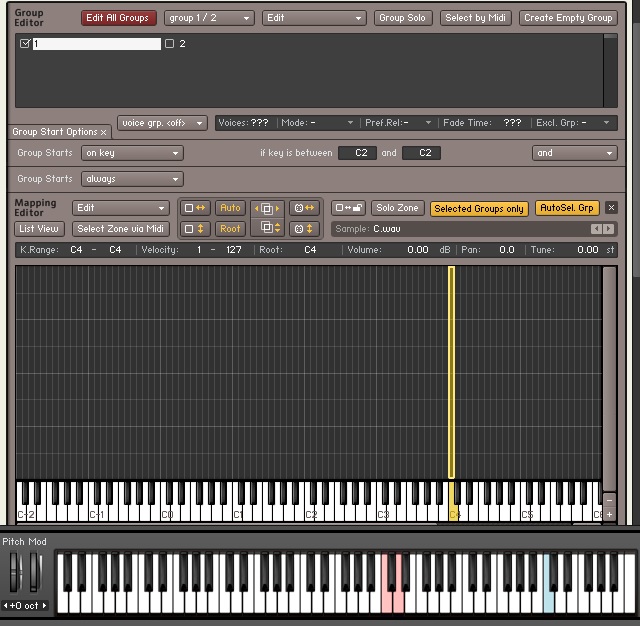Toggle Root key setting
The image size is (640, 626).
(x=230, y=229)
